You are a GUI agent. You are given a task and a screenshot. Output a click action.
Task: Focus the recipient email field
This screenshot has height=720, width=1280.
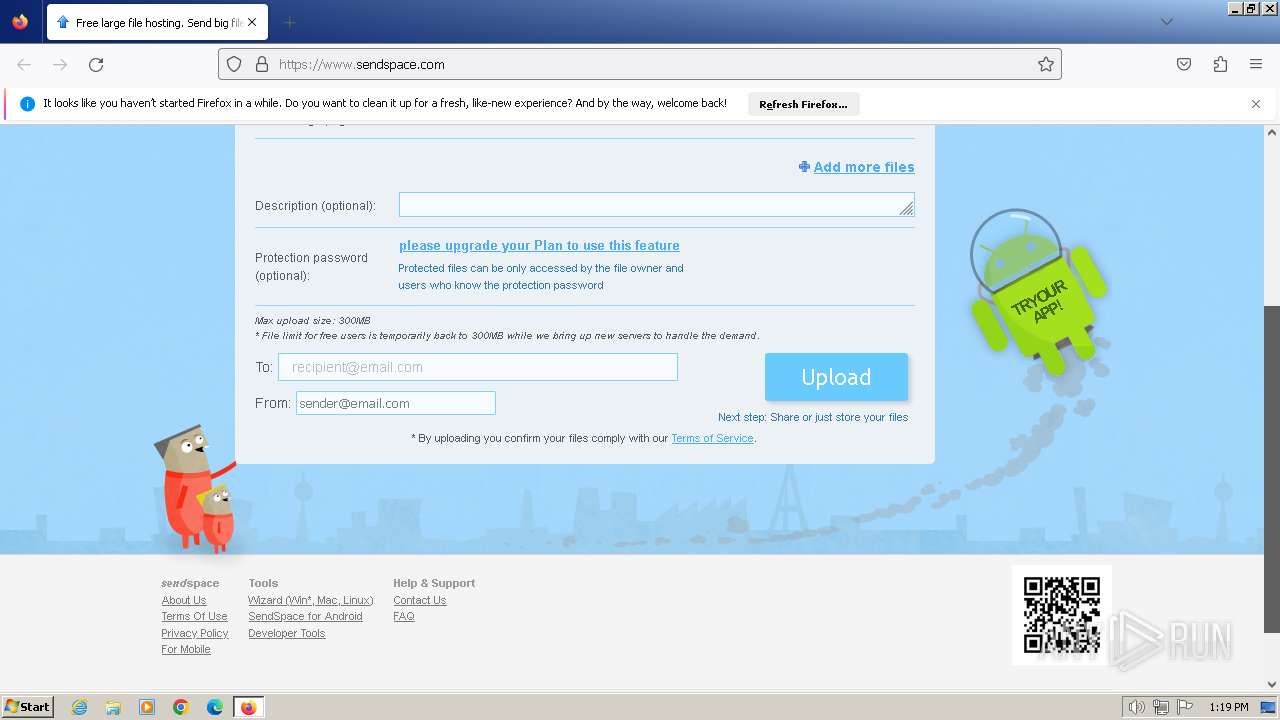coord(478,367)
